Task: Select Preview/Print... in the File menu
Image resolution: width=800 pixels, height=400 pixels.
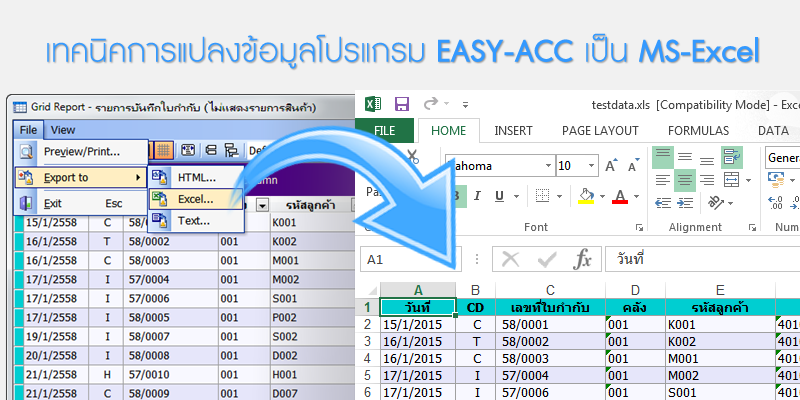Action: pos(80,152)
